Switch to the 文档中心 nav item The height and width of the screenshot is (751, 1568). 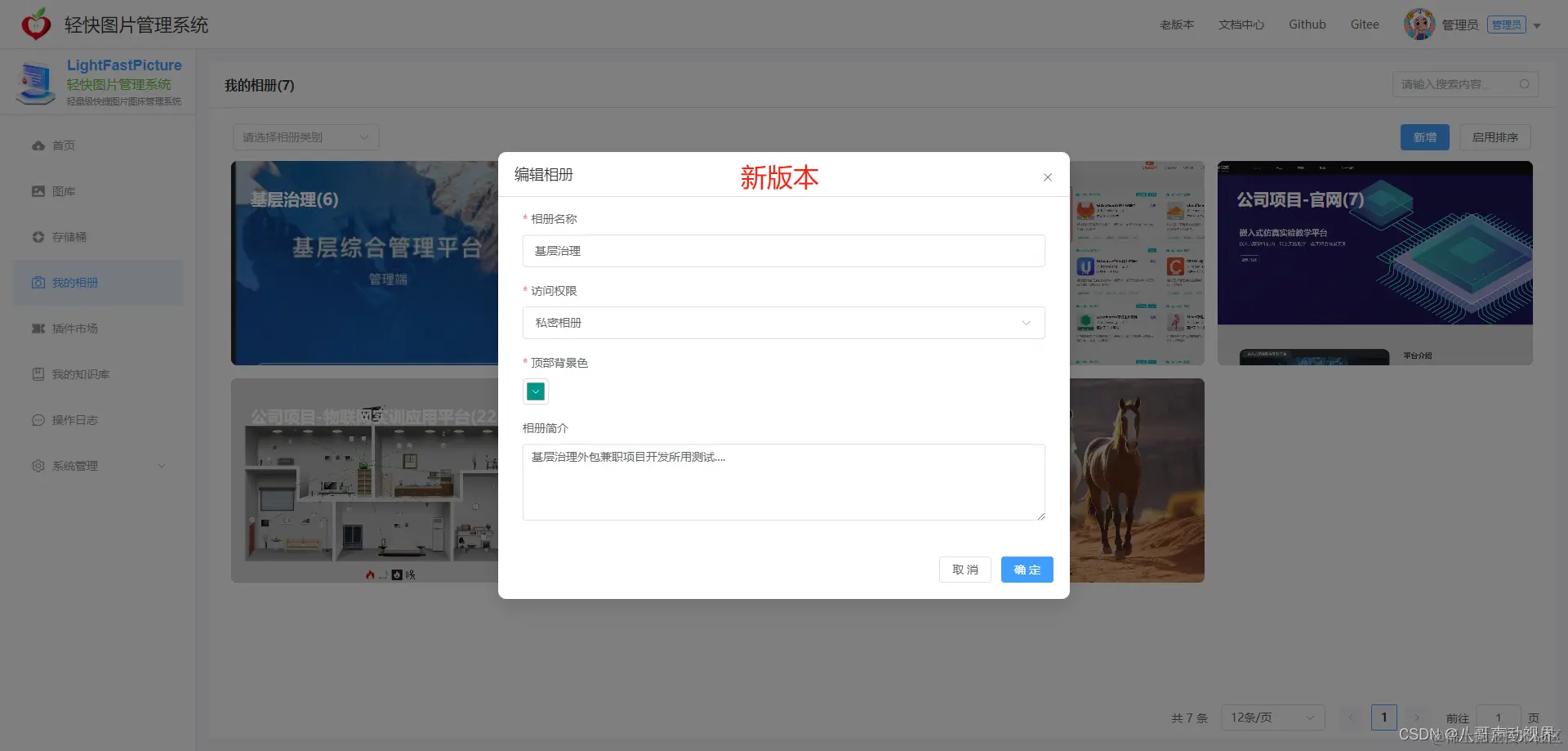(x=1241, y=25)
